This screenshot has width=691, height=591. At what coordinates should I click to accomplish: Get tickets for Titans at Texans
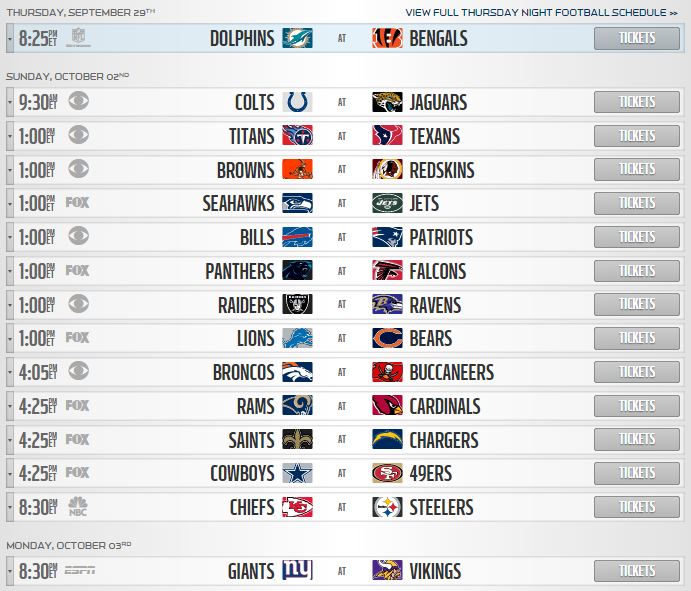637,136
